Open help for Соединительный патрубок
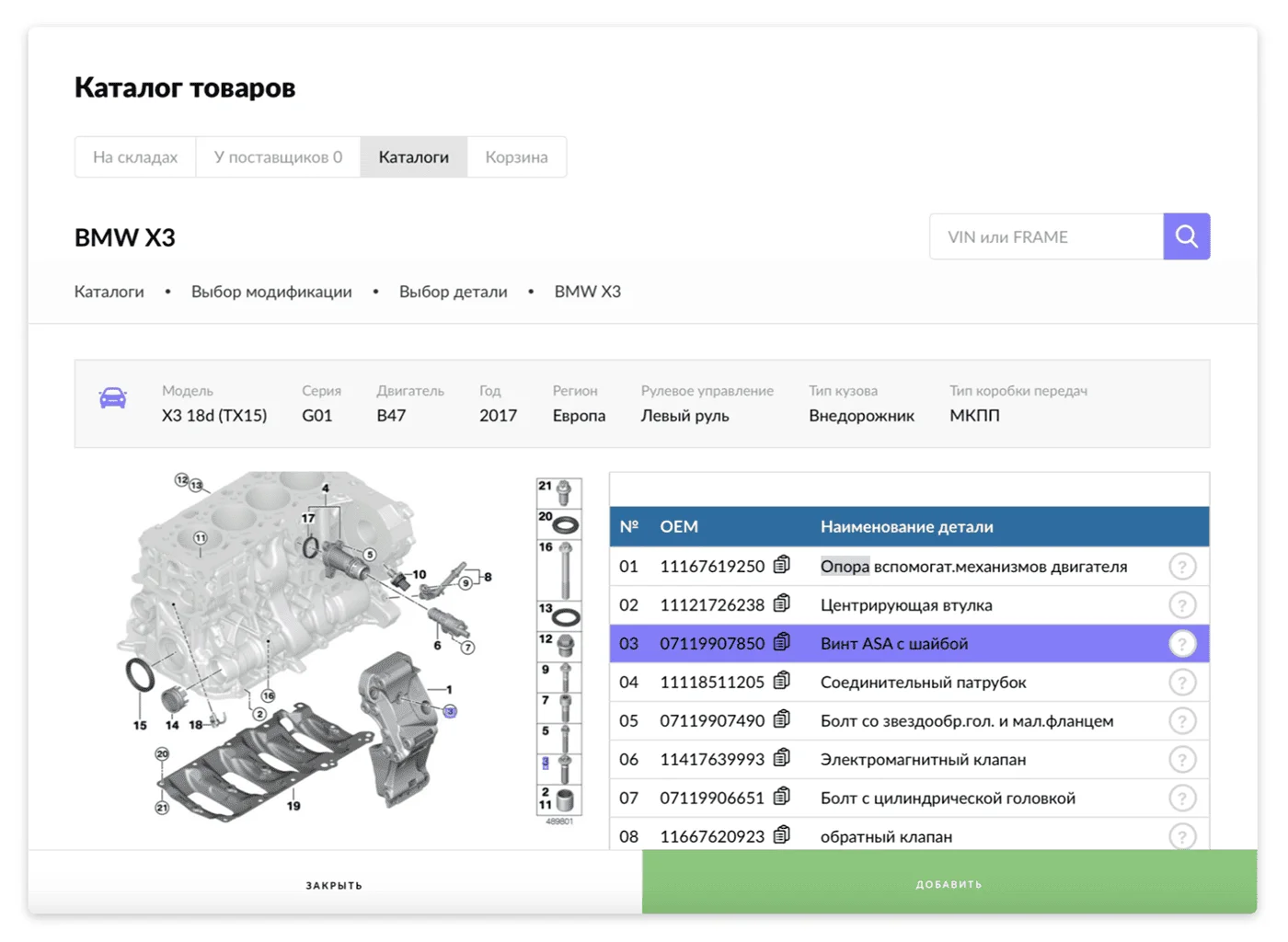Viewport: 1288px width, 942px height. point(1182,683)
